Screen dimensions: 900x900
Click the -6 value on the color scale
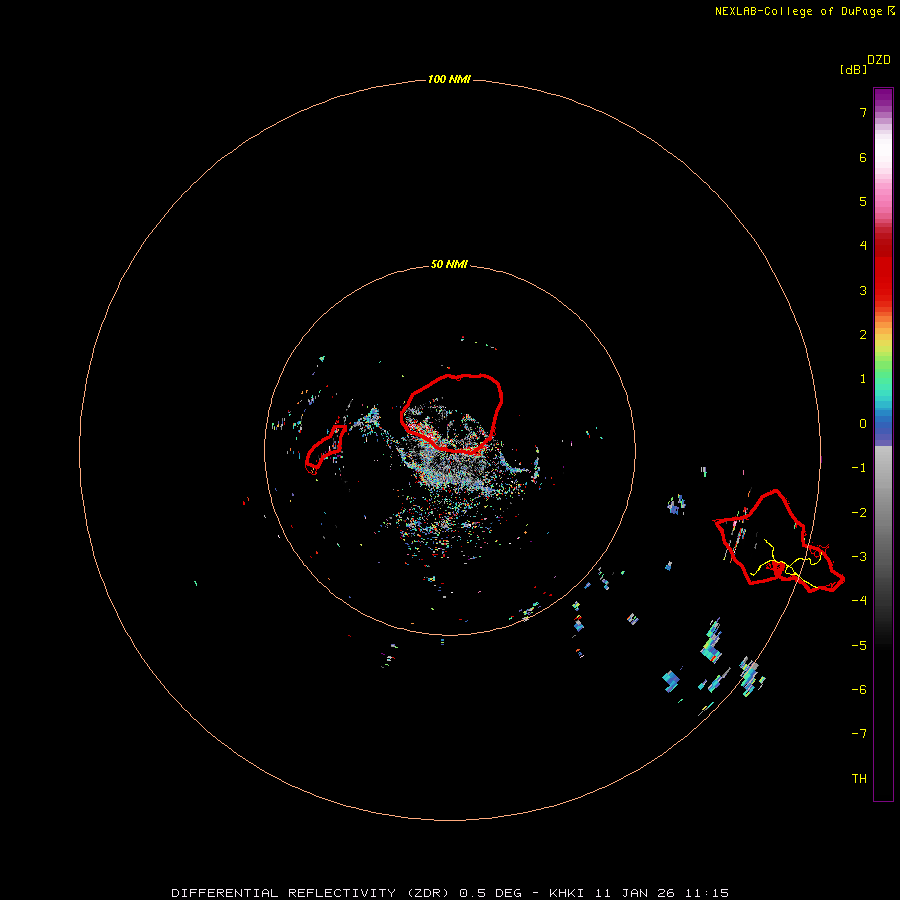[x=859, y=690]
